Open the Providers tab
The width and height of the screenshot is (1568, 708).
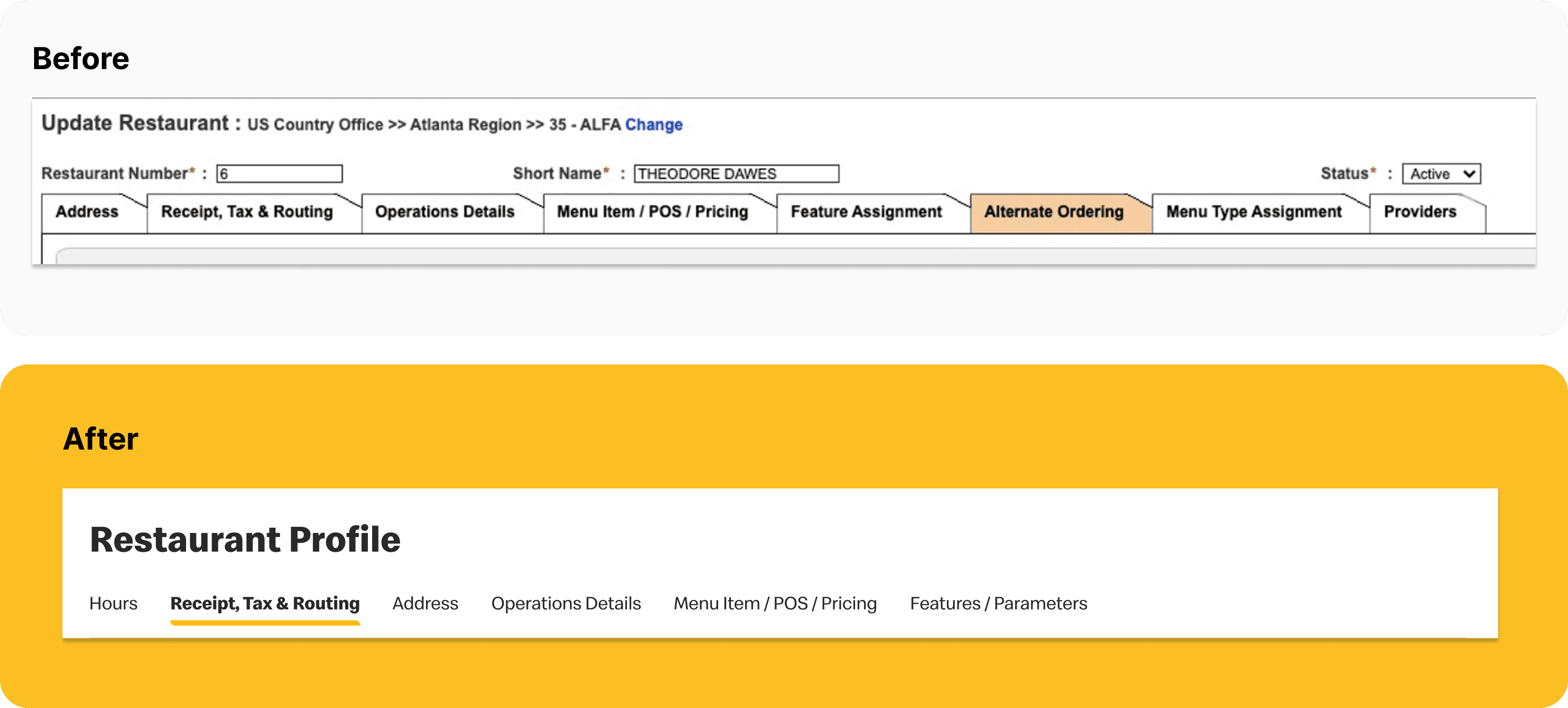tap(1419, 212)
